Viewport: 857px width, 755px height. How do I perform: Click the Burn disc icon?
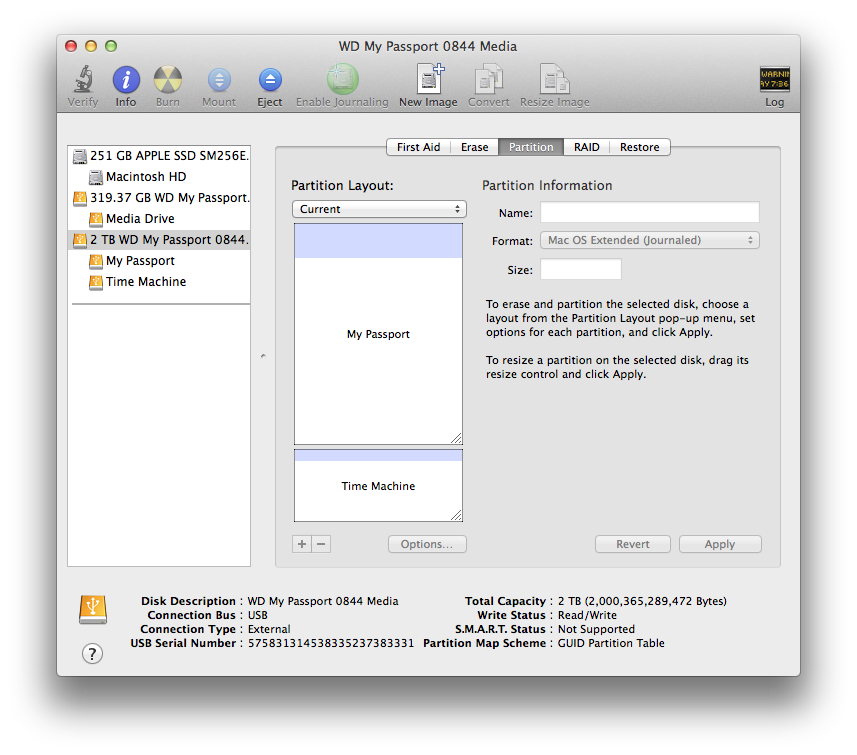[168, 79]
